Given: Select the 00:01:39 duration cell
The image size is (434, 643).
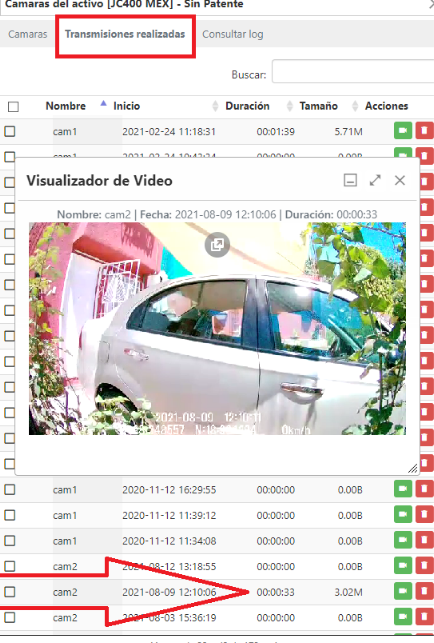Looking at the screenshot, I should [x=276, y=132].
